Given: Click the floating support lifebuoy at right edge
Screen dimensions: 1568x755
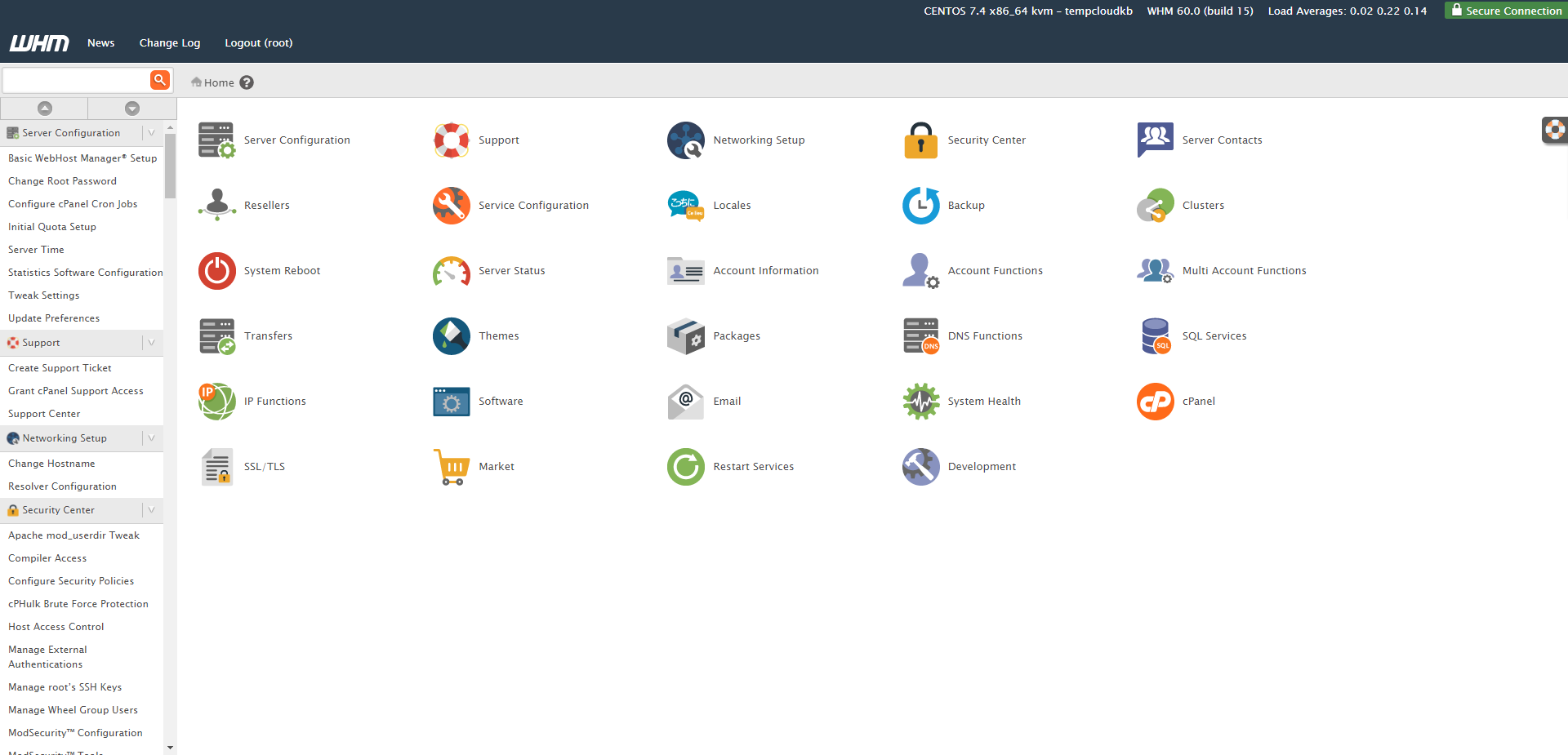Looking at the screenshot, I should [1554, 130].
